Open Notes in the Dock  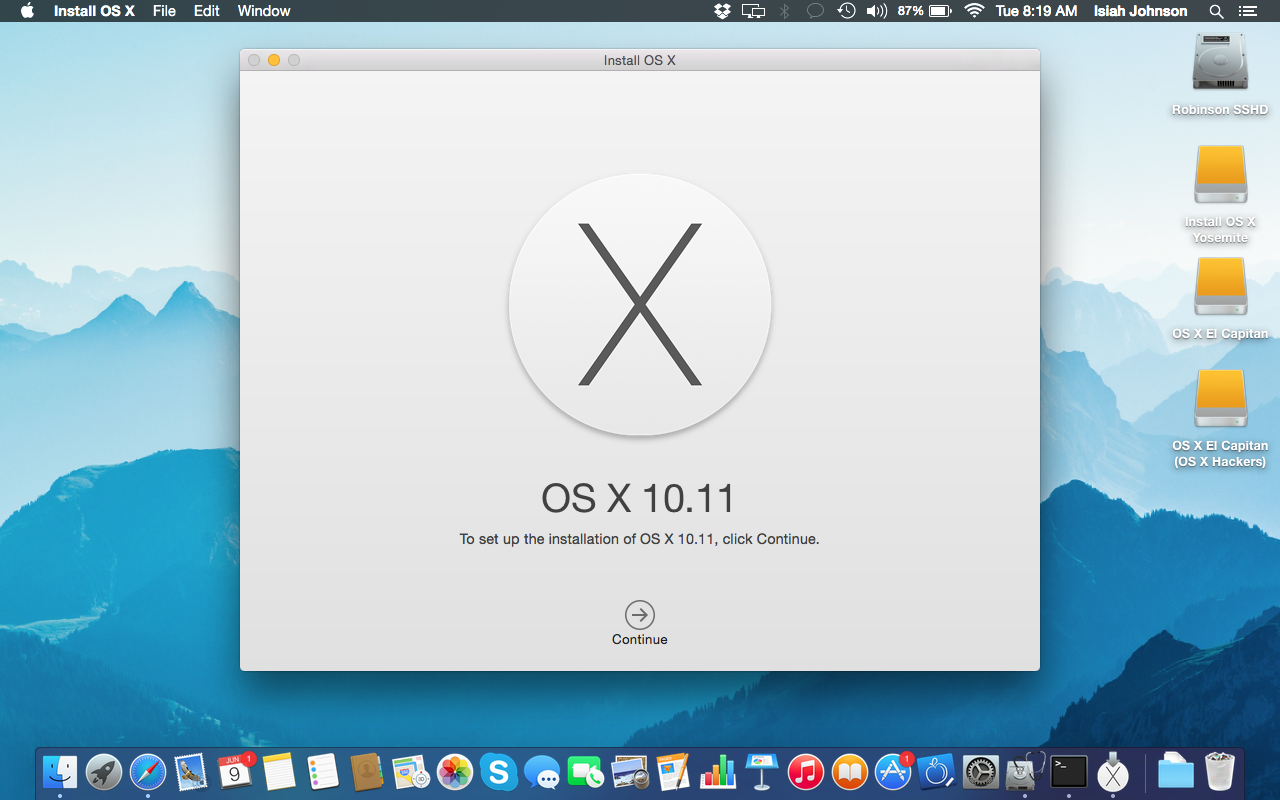click(279, 771)
